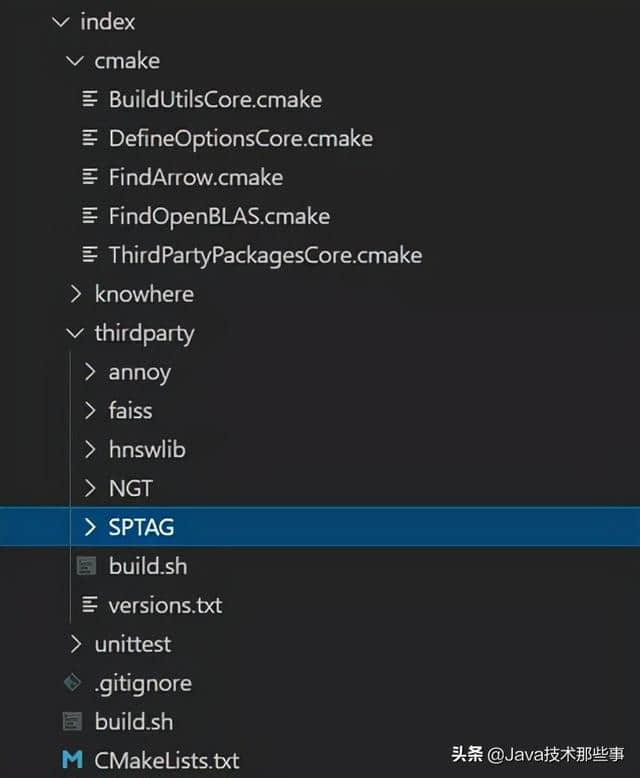Image resolution: width=640 pixels, height=778 pixels.
Task: Expand the knowhere folder
Action: pos(76,294)
